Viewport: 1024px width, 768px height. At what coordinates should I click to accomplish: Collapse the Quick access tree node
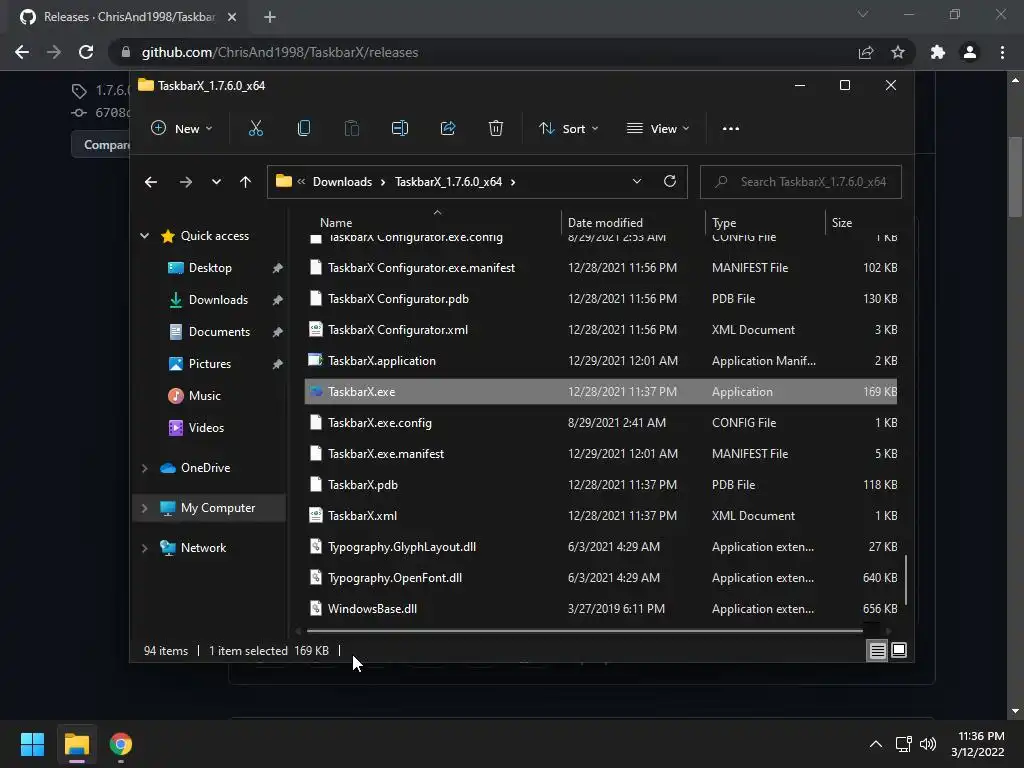144,236
